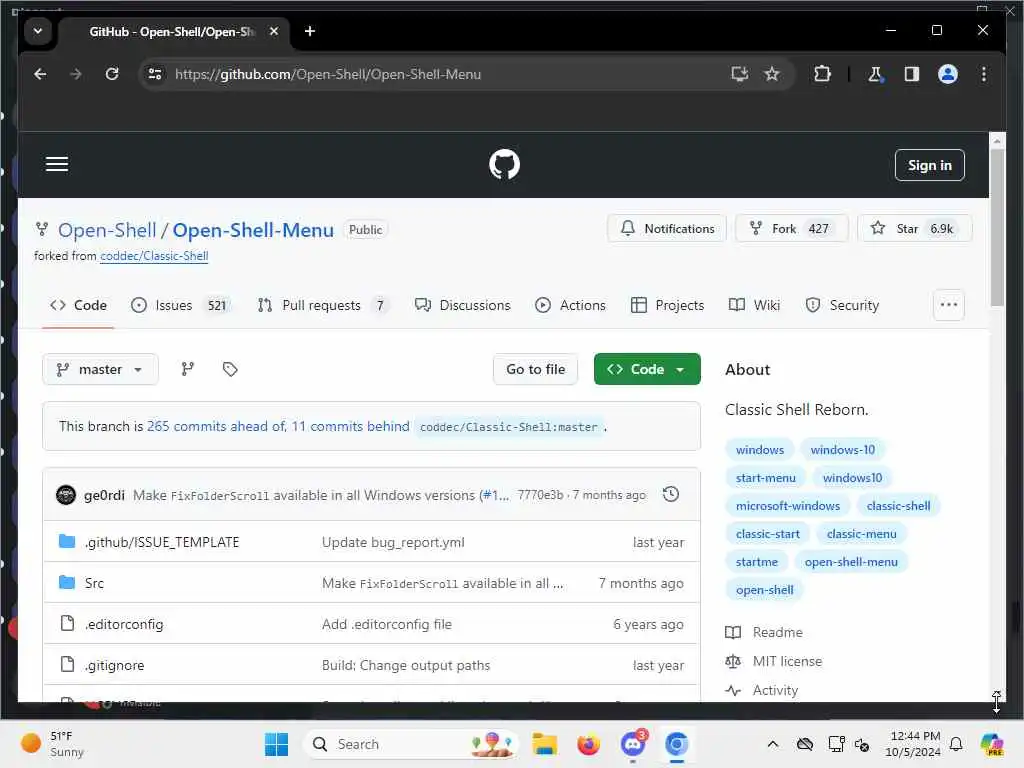This screenshot has height=768, width=1024.
Task: Open the GitHub hamburger navigation menu
Action: (57, 164)
